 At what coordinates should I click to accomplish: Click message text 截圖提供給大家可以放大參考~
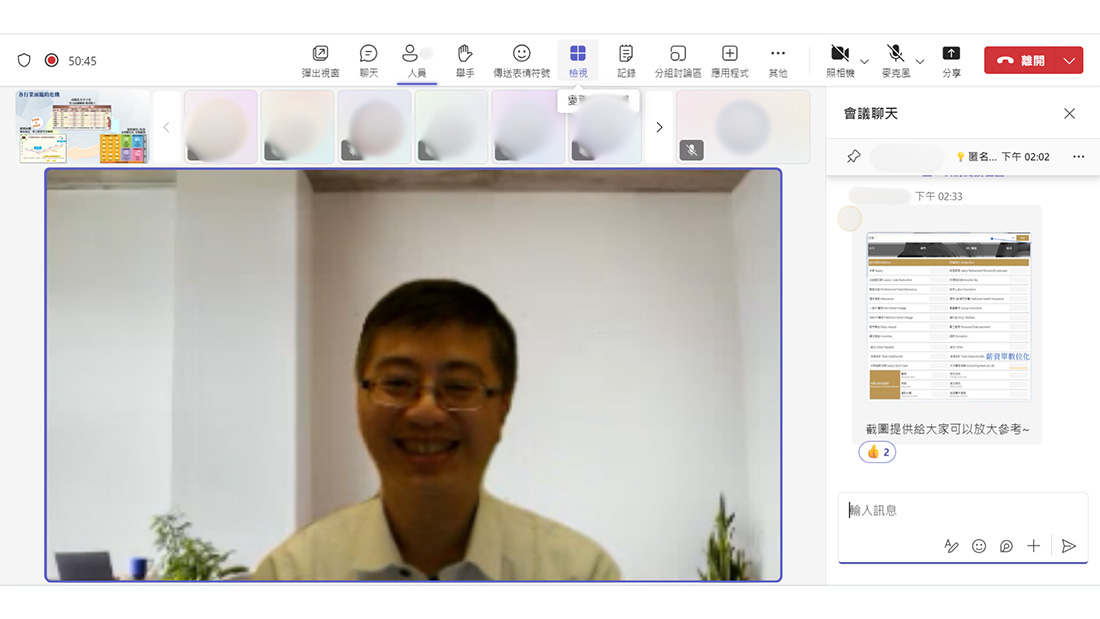point(947,429)
